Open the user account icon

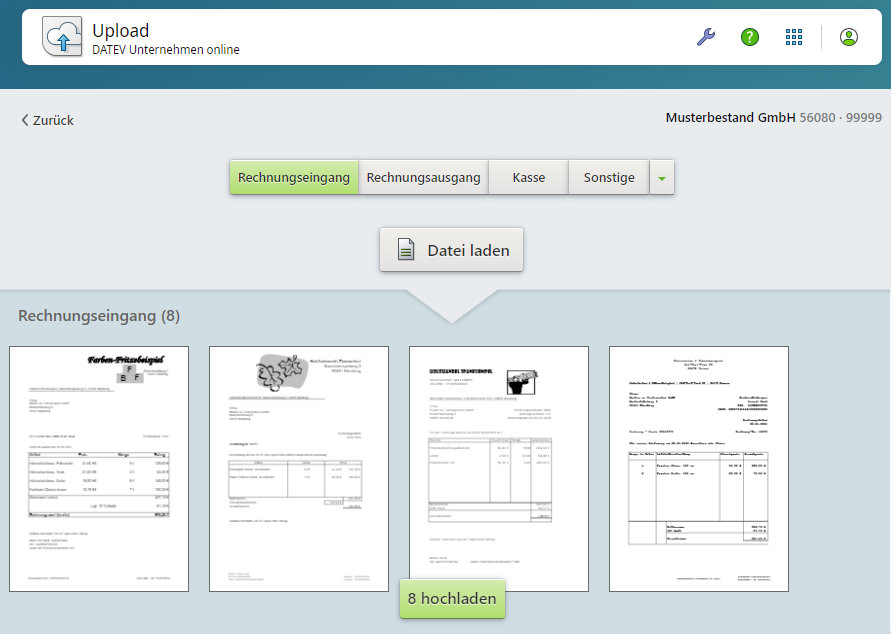(x=848, y=36)
